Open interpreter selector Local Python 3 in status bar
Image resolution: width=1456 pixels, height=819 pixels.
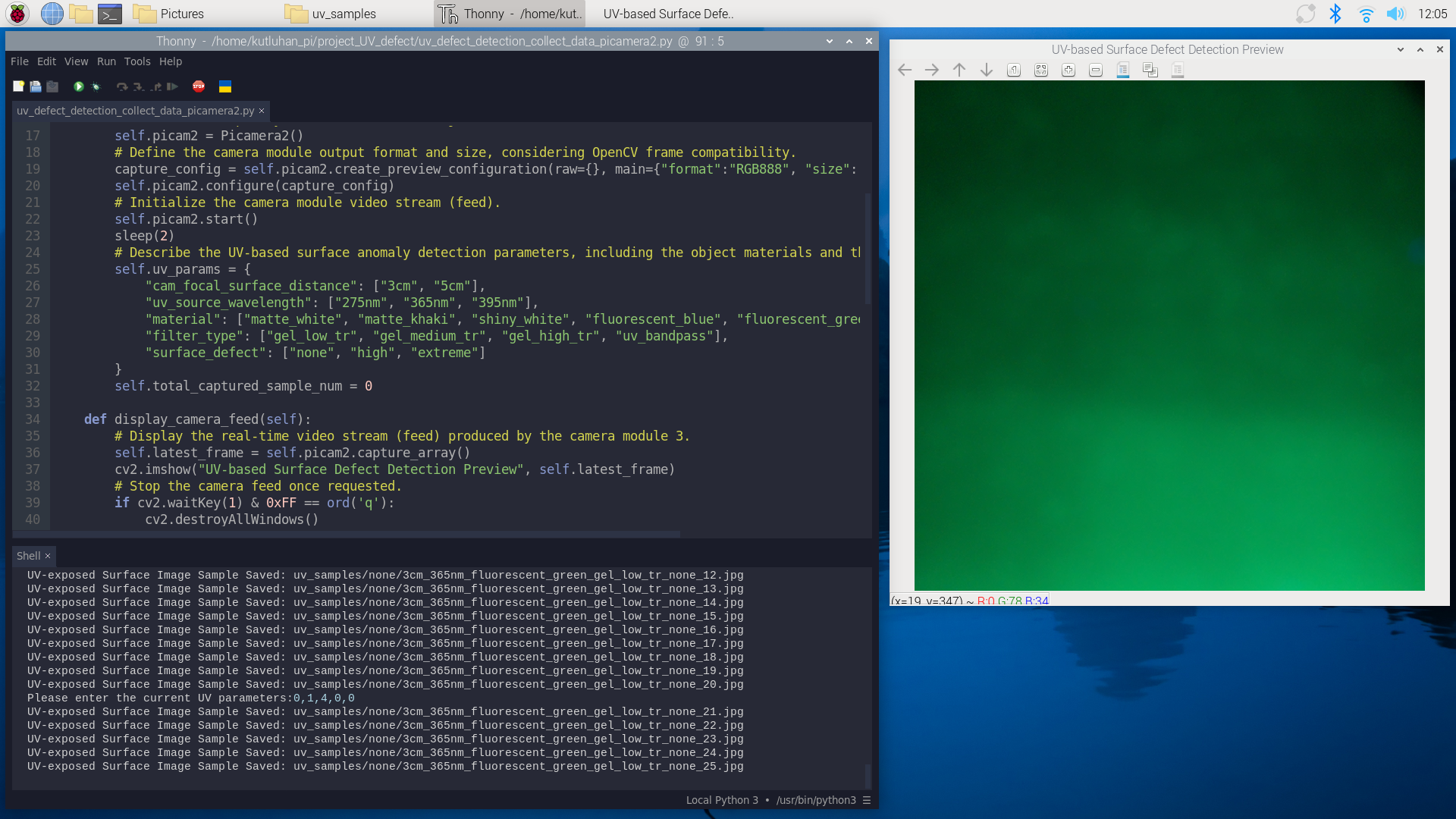778,800
